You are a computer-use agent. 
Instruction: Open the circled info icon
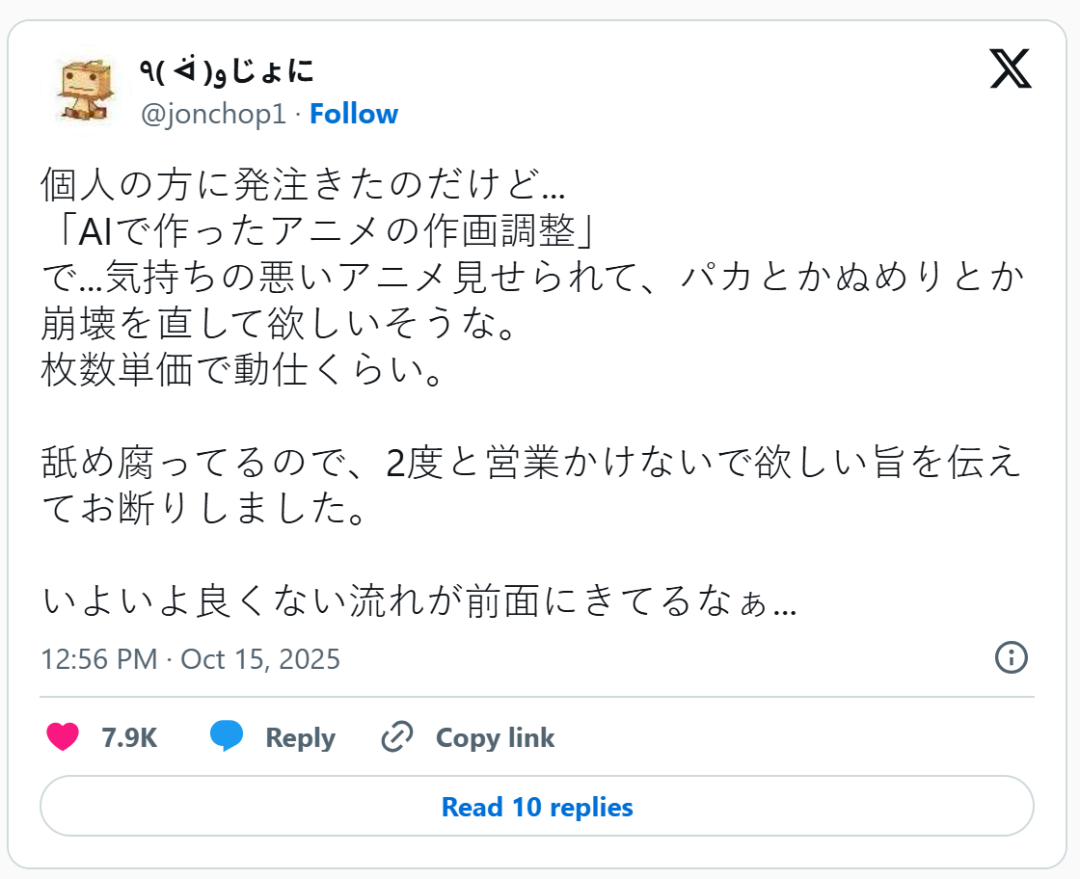1011,658
